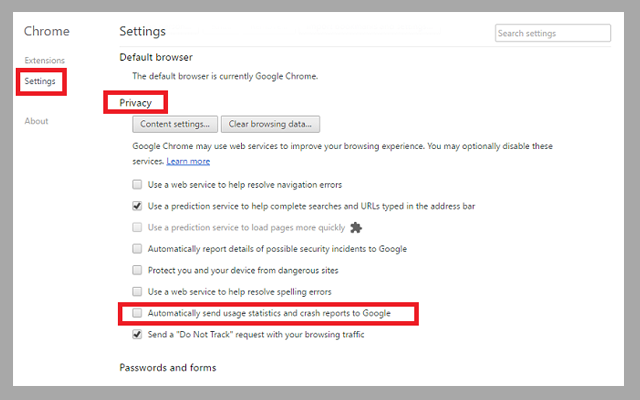The height and width of the screenshot is (400, 640).
Task: Open the Content settings dialog
Action: click(175, 125)
